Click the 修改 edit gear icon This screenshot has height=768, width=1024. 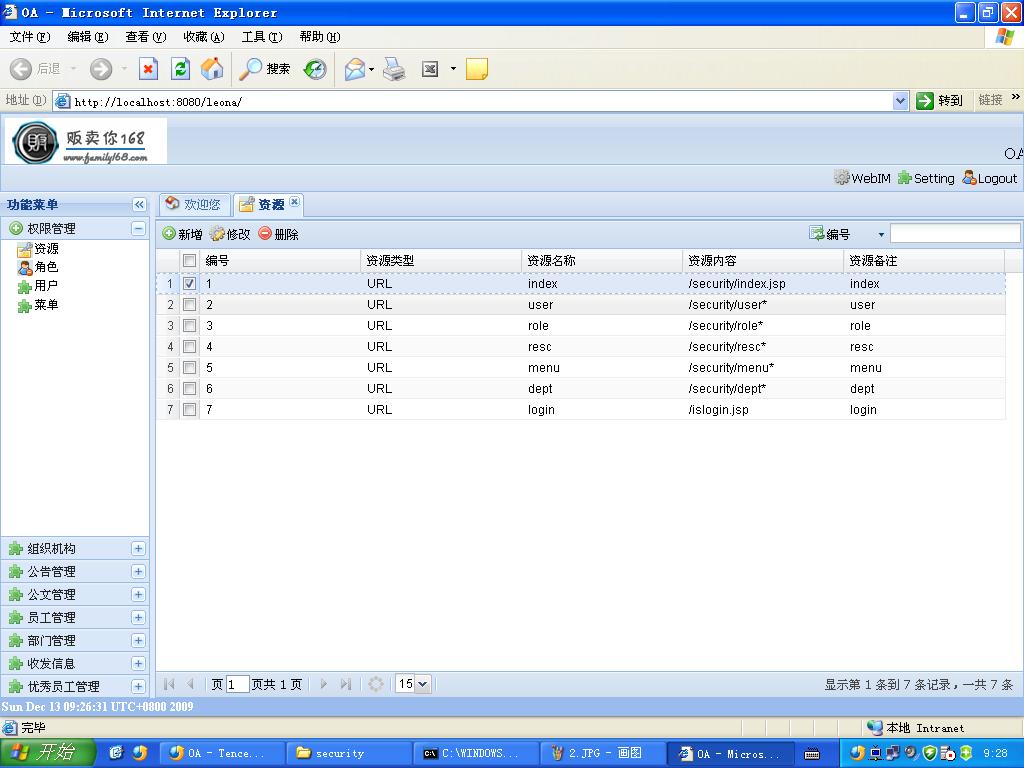[217, 234]
